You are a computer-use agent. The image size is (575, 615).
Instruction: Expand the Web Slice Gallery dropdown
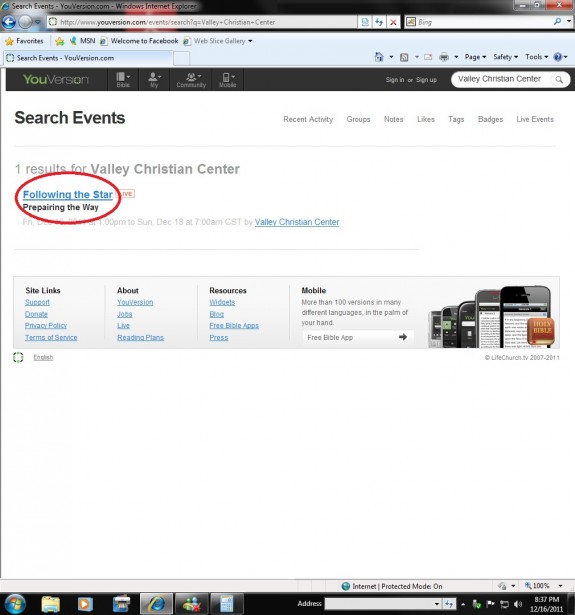(x=250, y=41)
